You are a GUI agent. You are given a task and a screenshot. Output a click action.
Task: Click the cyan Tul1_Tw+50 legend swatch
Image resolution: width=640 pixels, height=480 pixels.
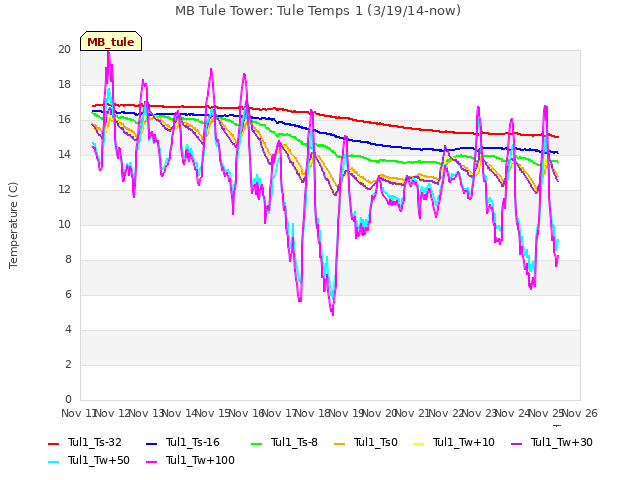[x=53, y=461]
